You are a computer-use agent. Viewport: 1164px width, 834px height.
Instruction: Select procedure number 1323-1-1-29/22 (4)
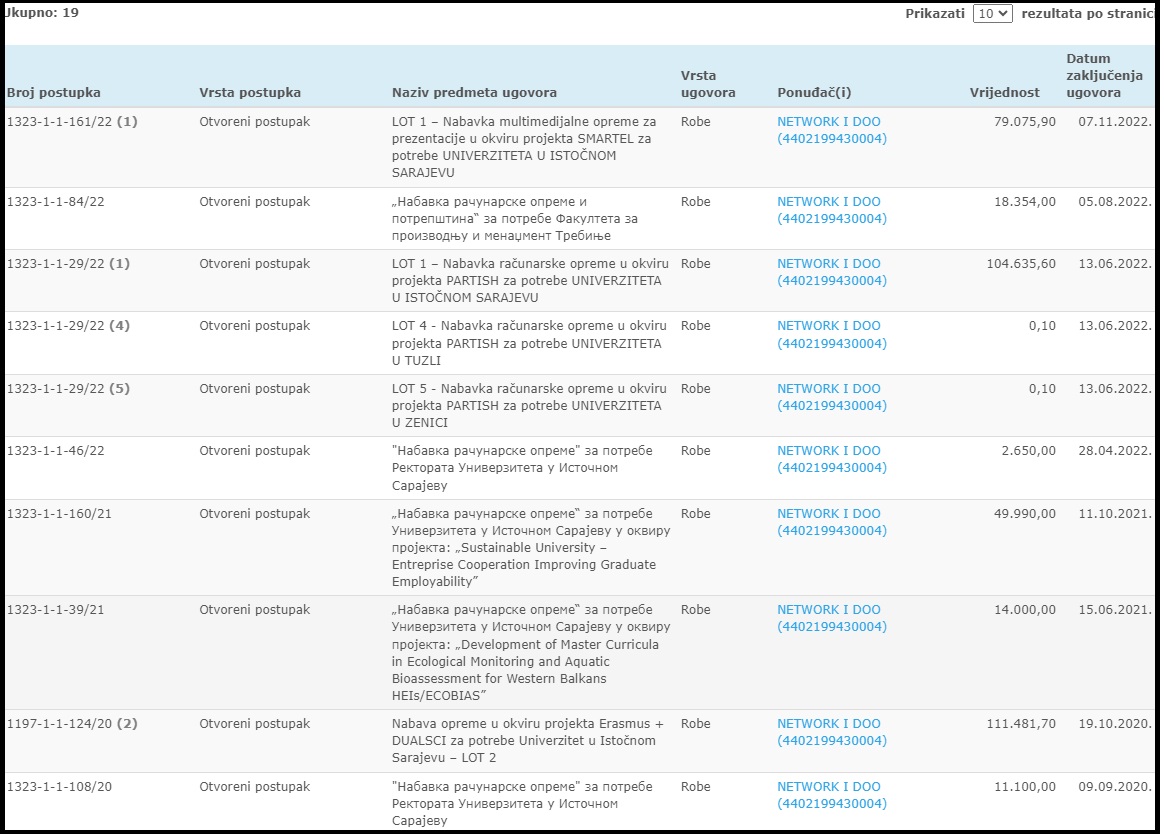coord(68,325)
